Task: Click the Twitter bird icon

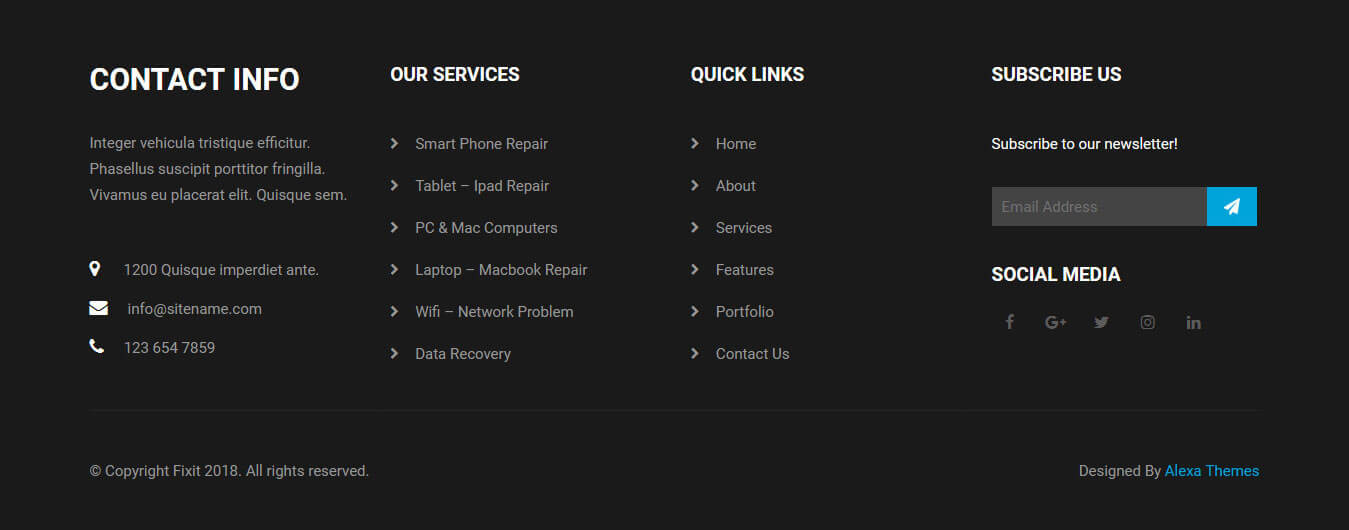Action: [x=1101, y=322]
